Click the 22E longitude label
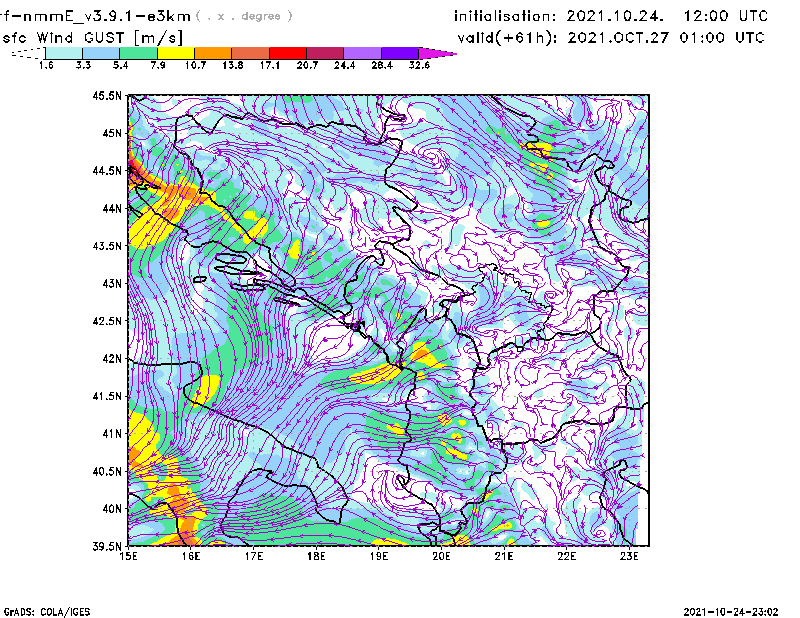Screen dimensions: 800x618 [566, 556]
